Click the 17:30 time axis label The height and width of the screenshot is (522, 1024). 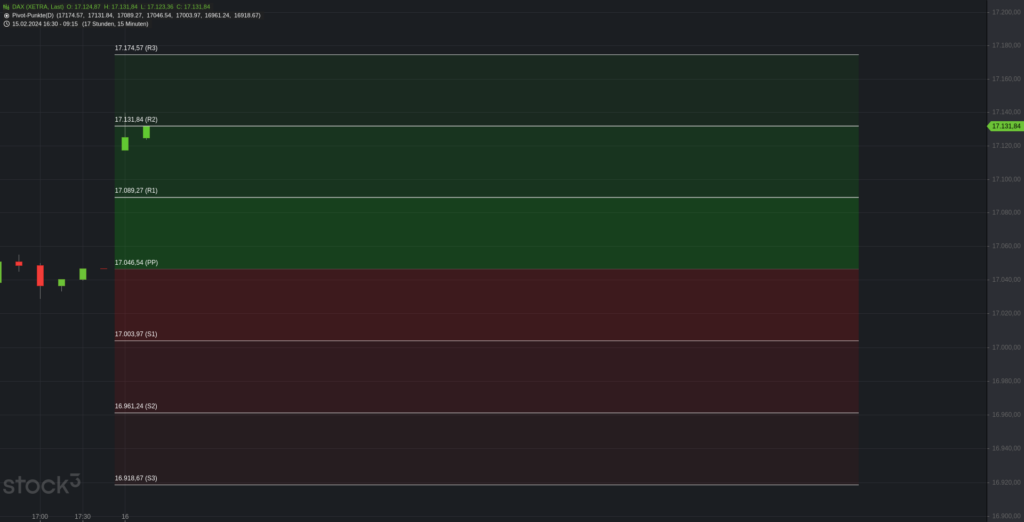[x=82, y=517]
